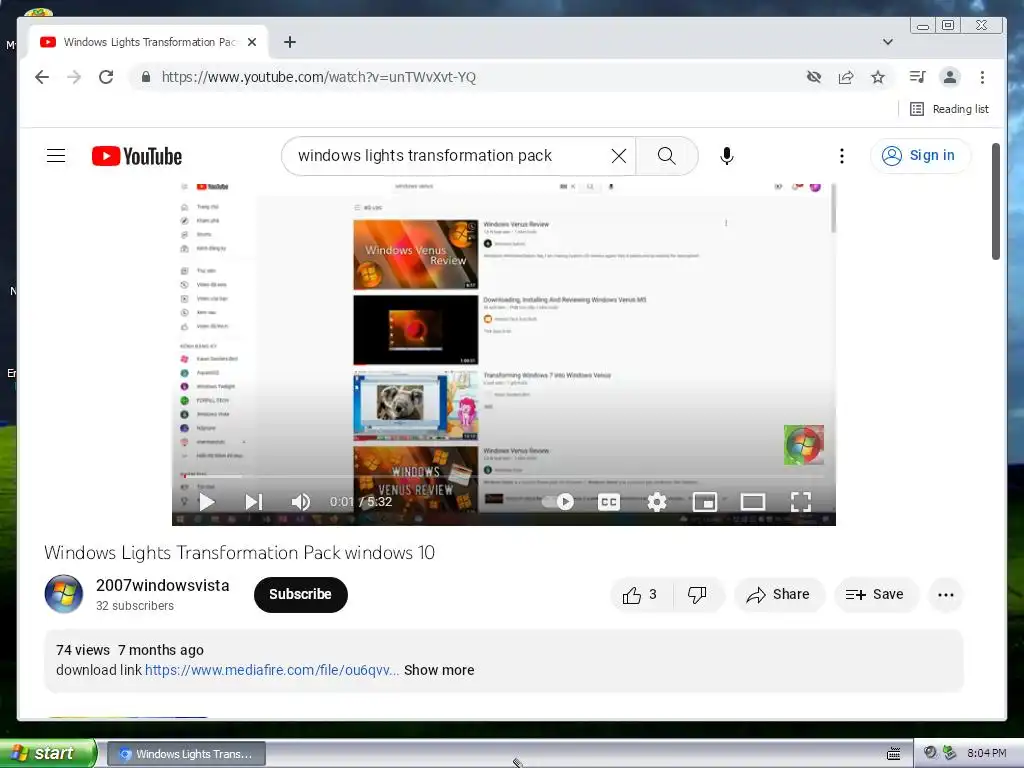Toggle the autoplay switch
This screenshot has width=1024, height=768.
coord(558,502)
